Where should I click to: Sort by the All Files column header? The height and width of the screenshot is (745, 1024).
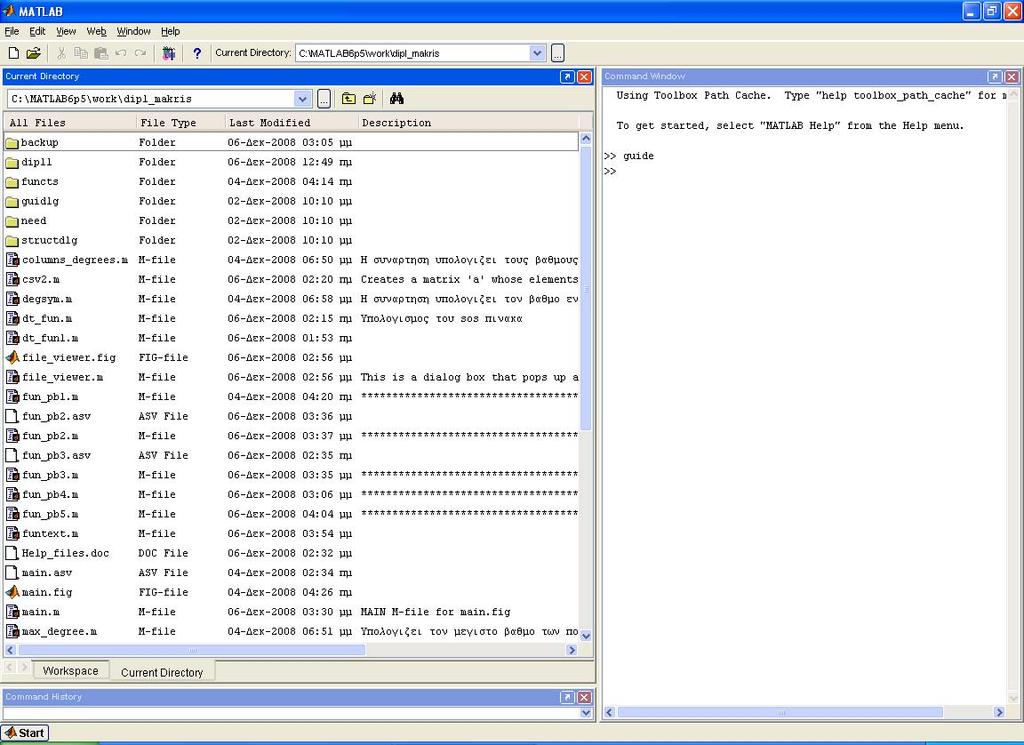(x=69, y=123)
